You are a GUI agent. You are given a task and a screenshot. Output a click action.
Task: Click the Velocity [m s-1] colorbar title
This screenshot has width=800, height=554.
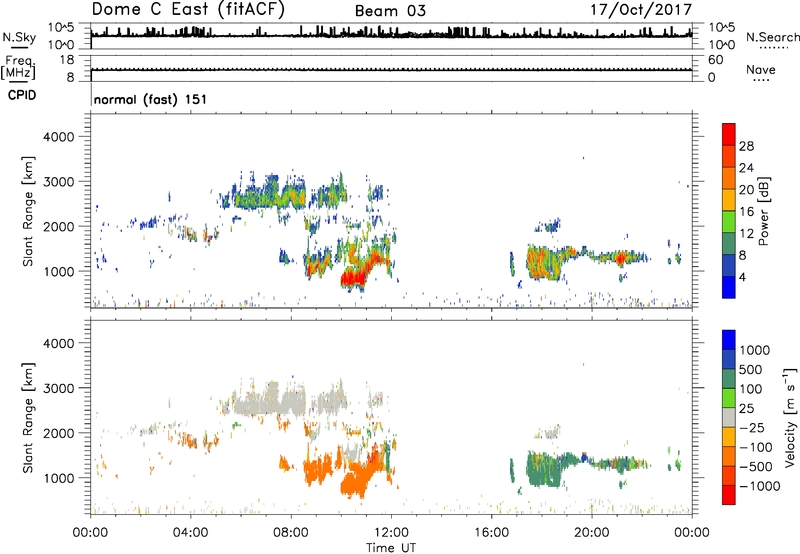click(x=790, y=417)
